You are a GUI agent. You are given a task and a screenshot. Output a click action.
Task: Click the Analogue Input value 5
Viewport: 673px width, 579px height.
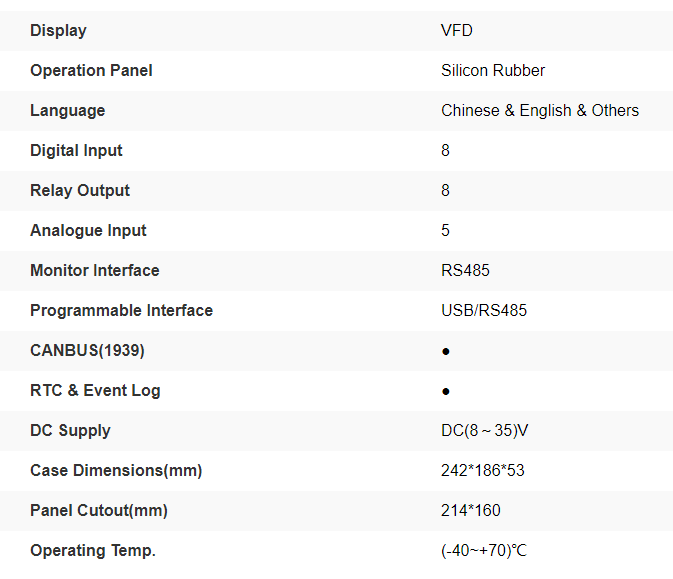[x=445, y=231]
